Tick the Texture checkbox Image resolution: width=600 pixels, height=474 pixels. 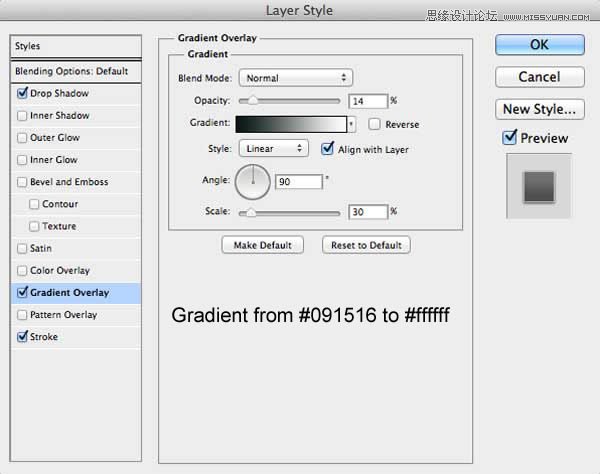tap(34, 226)
